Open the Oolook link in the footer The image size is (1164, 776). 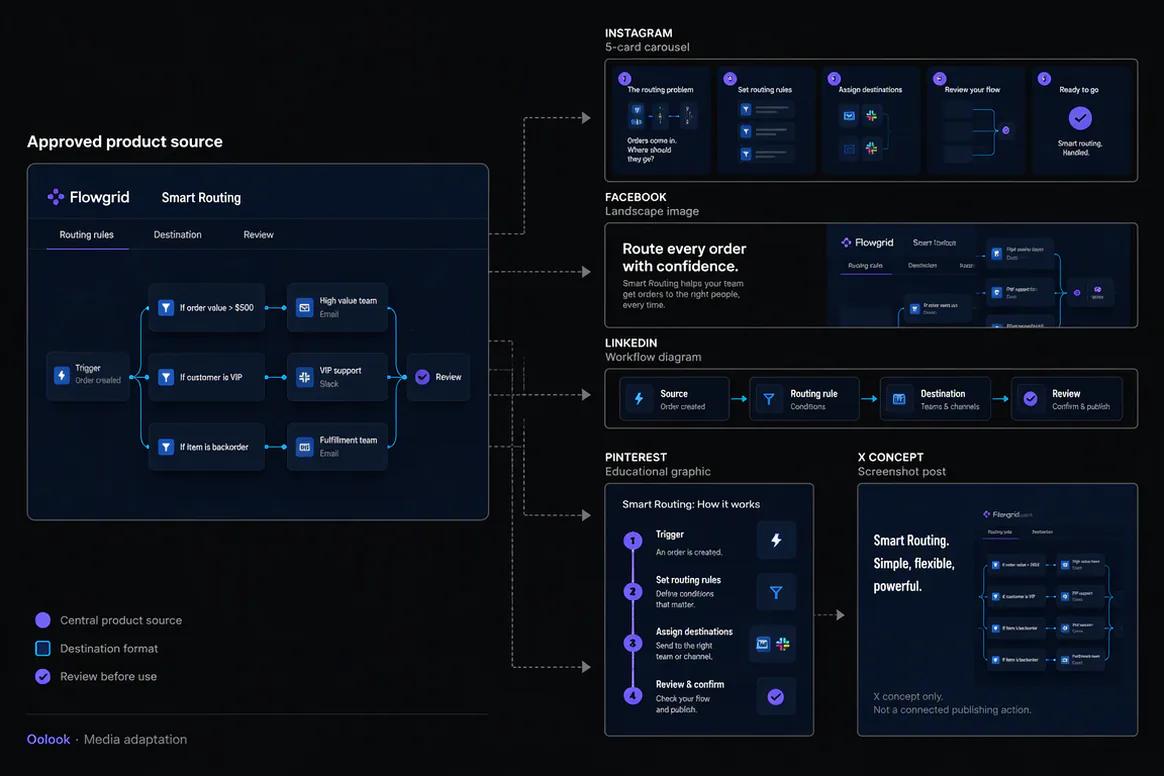click(x=48, y=740)
